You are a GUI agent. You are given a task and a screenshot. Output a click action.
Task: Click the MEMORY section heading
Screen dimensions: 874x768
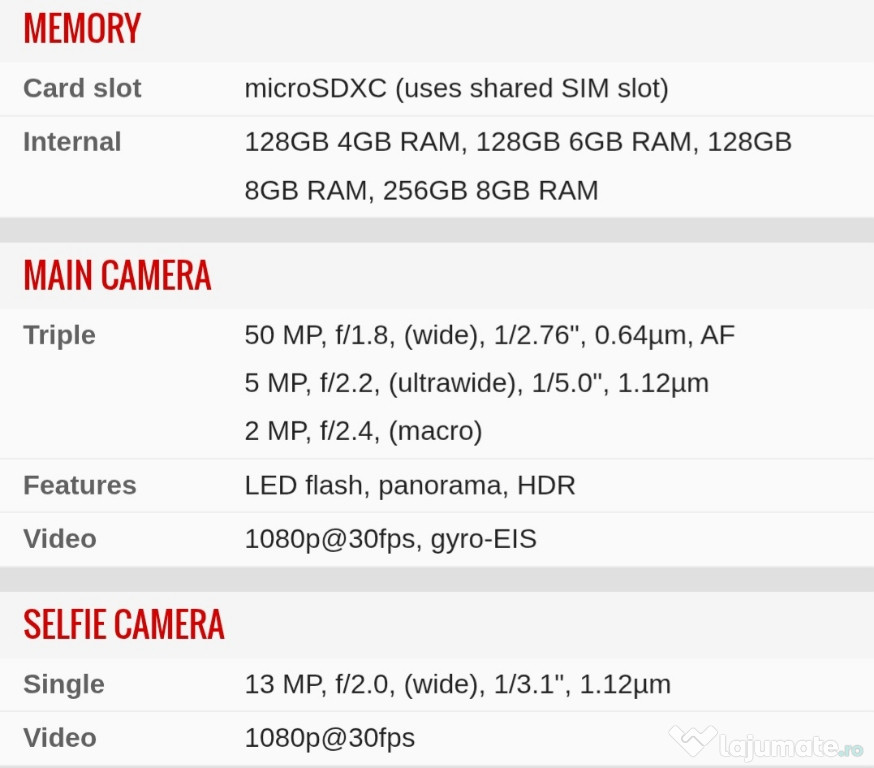tap(82, 28)
